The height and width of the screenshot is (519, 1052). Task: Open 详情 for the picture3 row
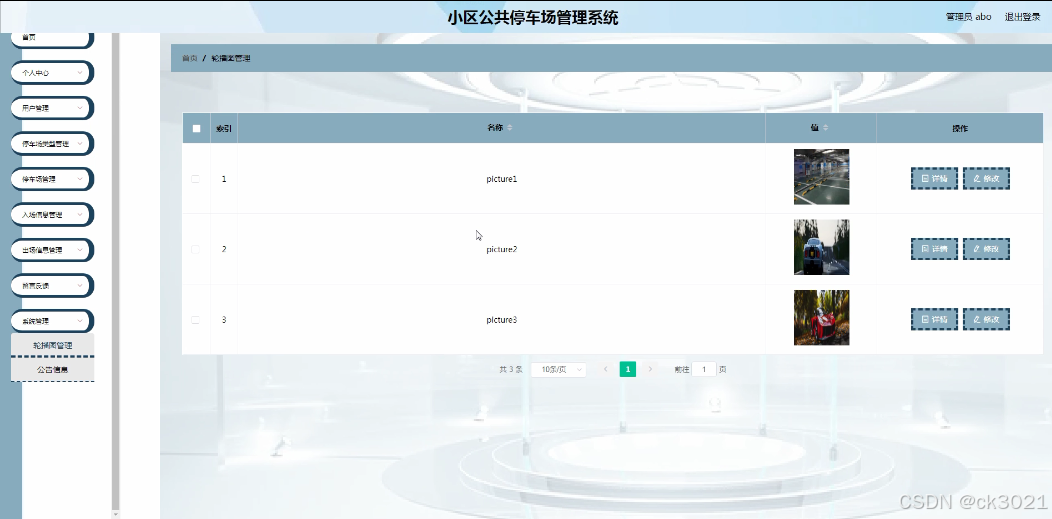pyautogui.click(x=934, y=320)
